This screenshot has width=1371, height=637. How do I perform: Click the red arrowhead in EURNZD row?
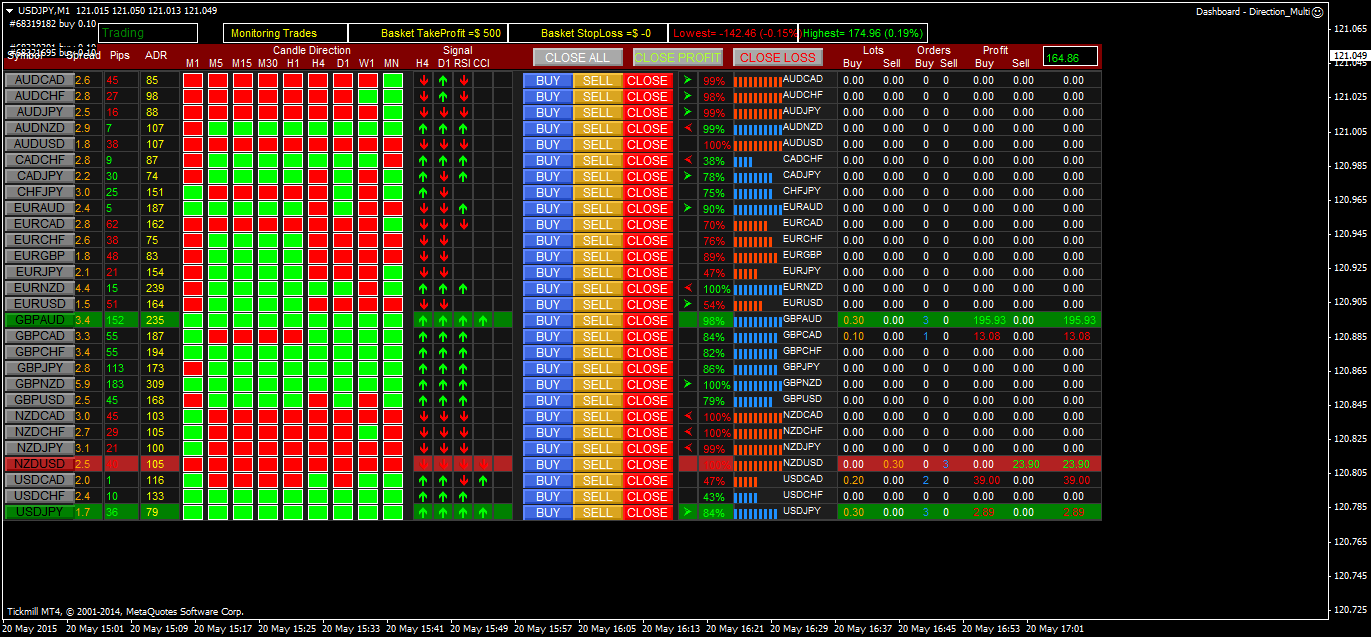pos(688,288)
